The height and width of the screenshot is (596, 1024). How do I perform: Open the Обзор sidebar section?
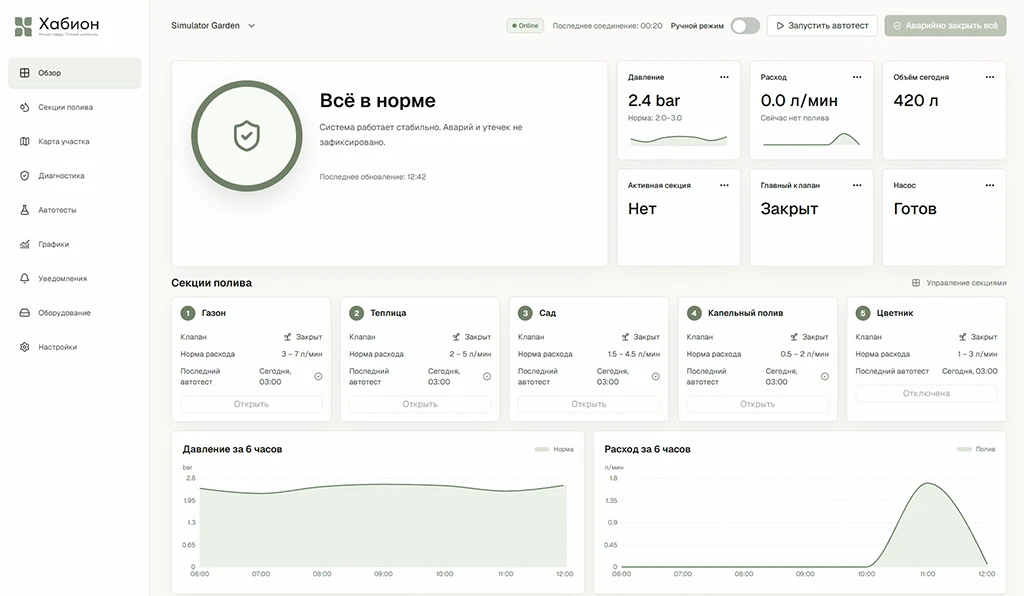(74, 73)
